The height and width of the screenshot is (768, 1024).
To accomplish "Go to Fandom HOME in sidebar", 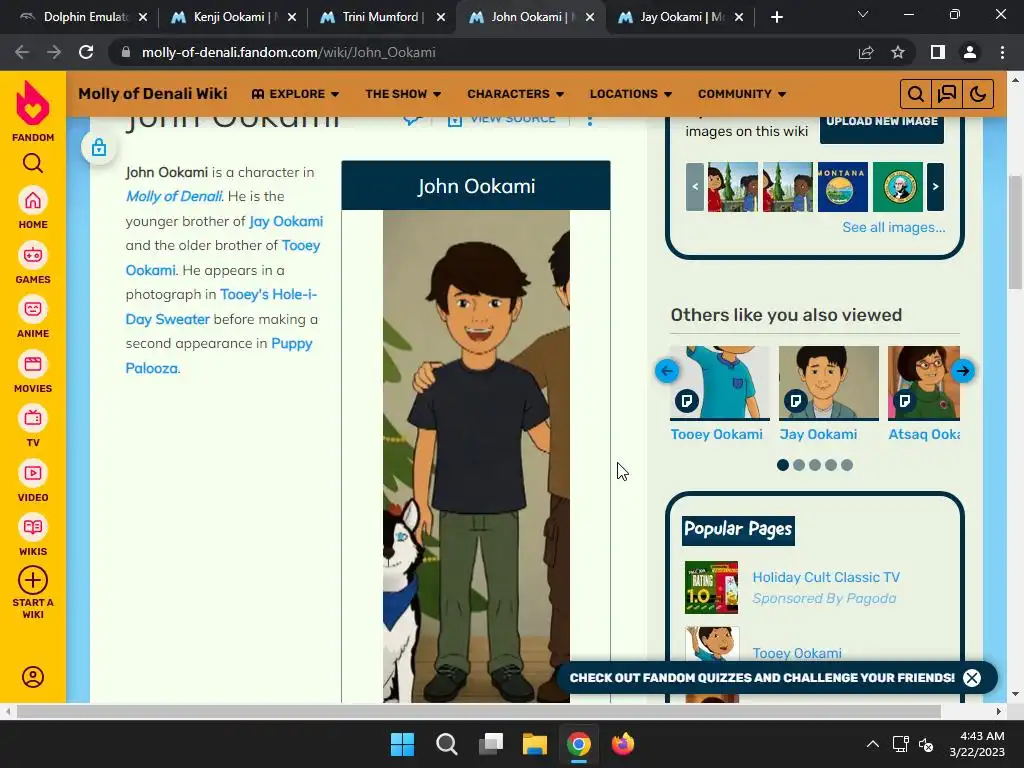I will click(33, 208).
